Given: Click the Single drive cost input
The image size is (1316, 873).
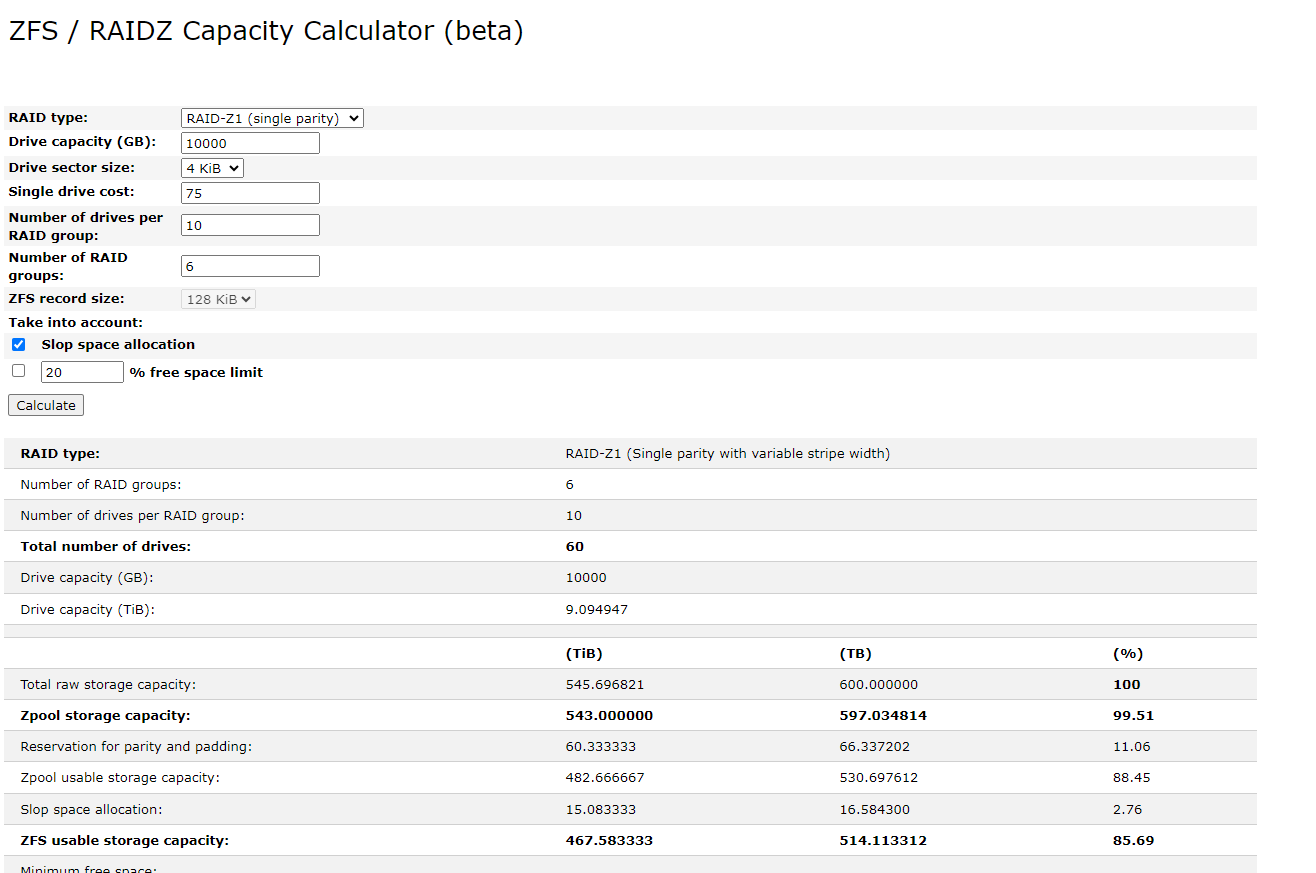Looking at the screenshot, I should click(250, 193).
